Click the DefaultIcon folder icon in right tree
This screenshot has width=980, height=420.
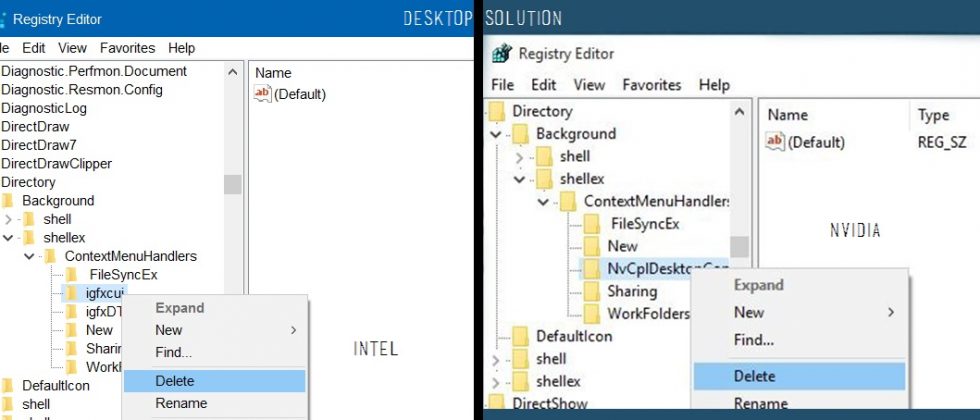(x=521, y=336)
